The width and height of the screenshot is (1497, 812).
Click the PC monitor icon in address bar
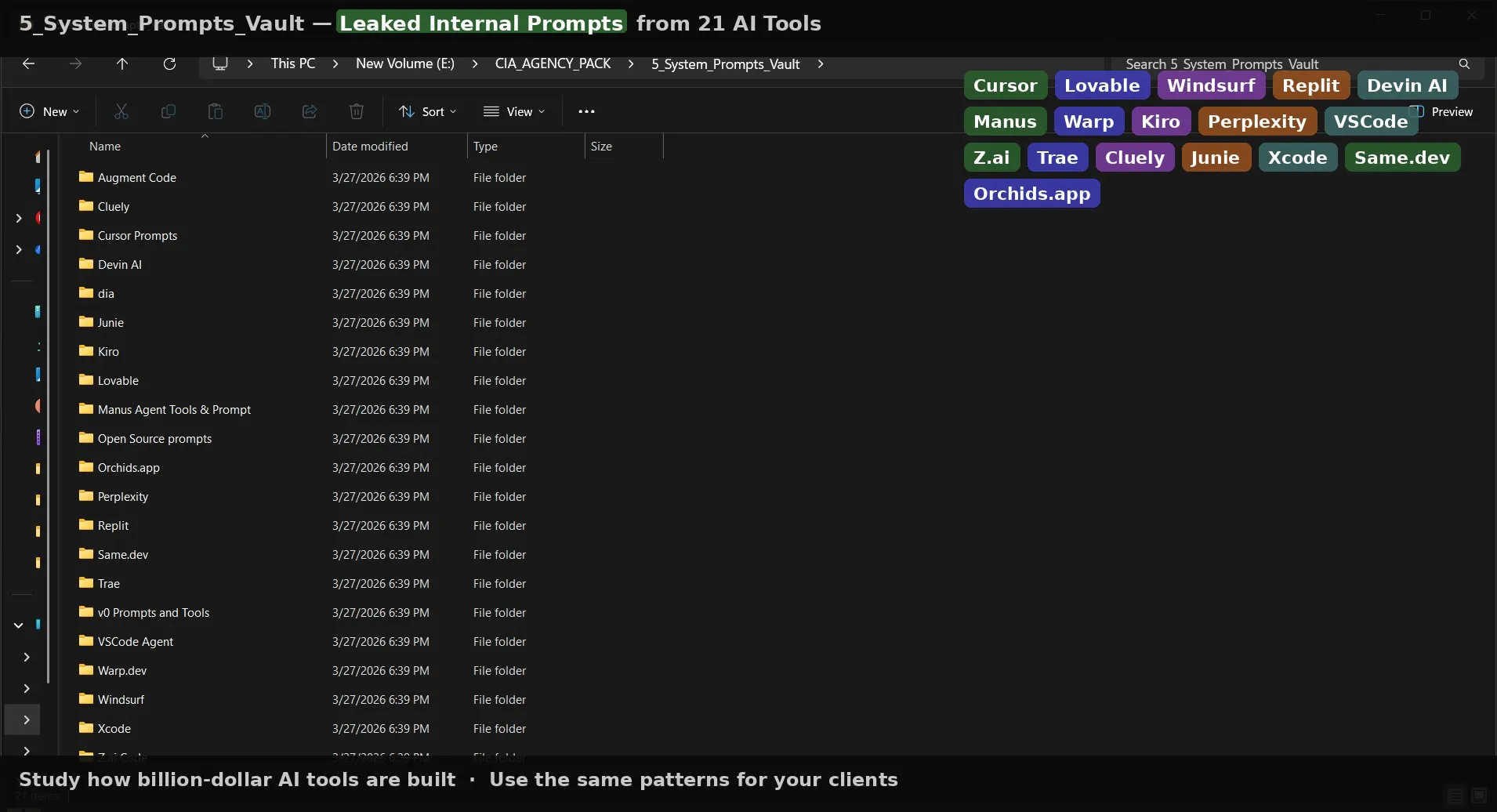click(220, 64)
